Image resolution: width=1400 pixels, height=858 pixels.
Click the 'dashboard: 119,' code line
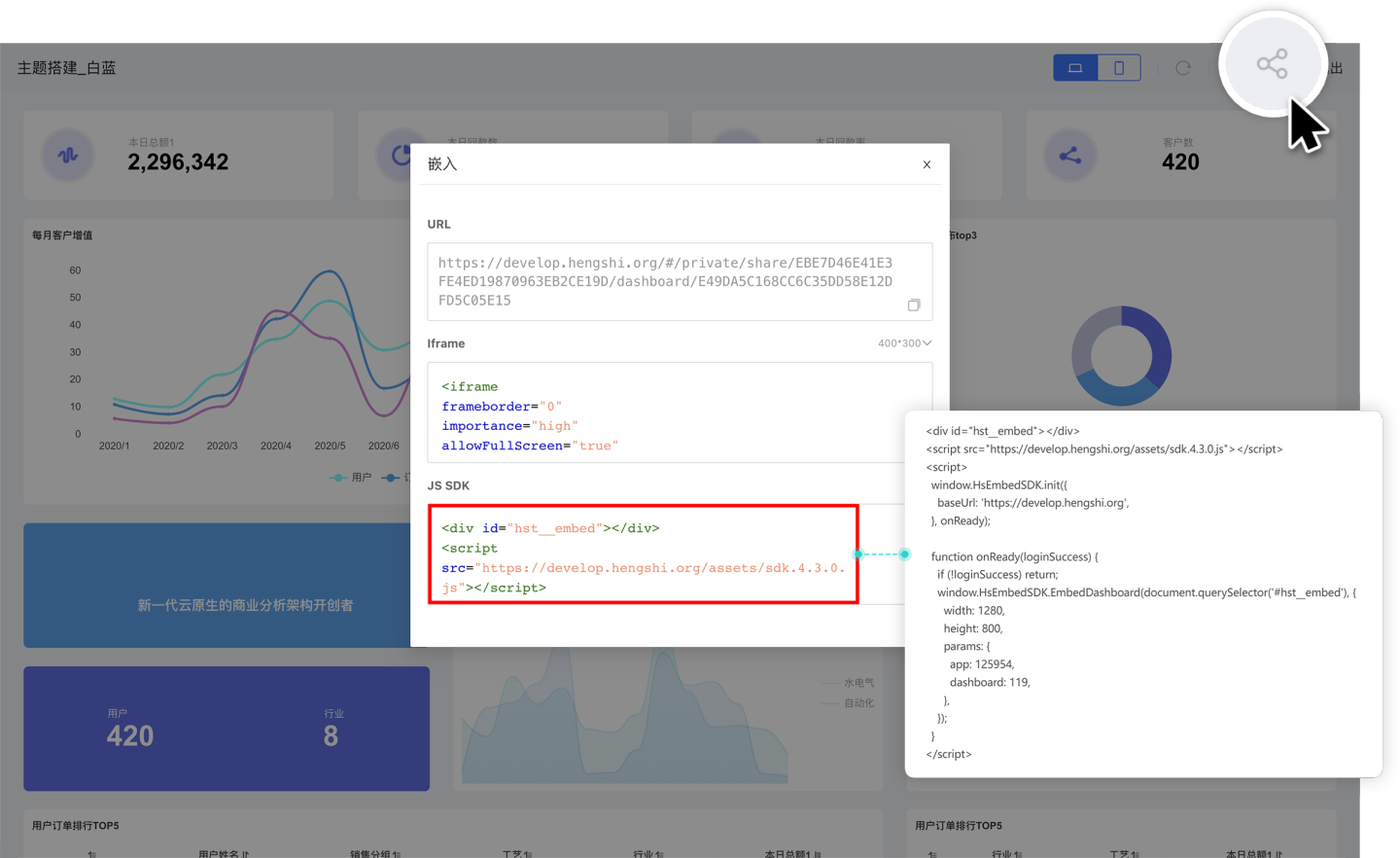click(990, 683)
